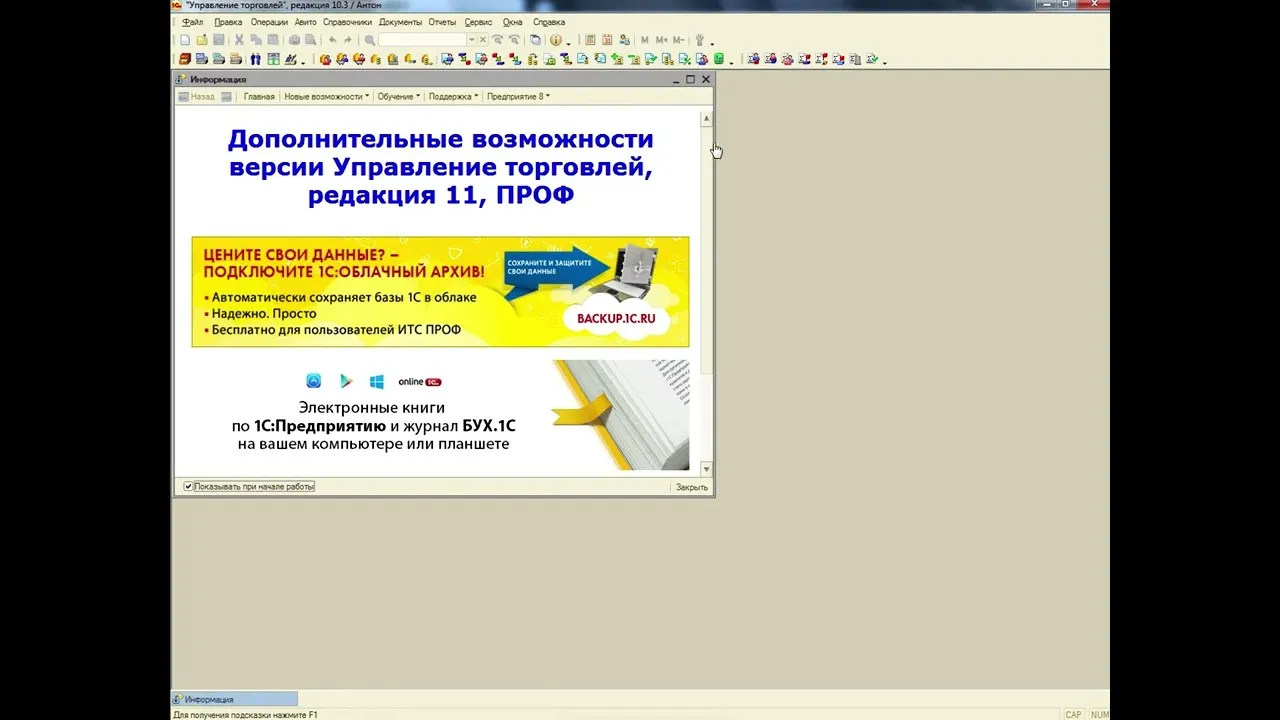Open the Calendar icon
The image size is (1280, 720).
pyautogui.click(x=607, y=40)
